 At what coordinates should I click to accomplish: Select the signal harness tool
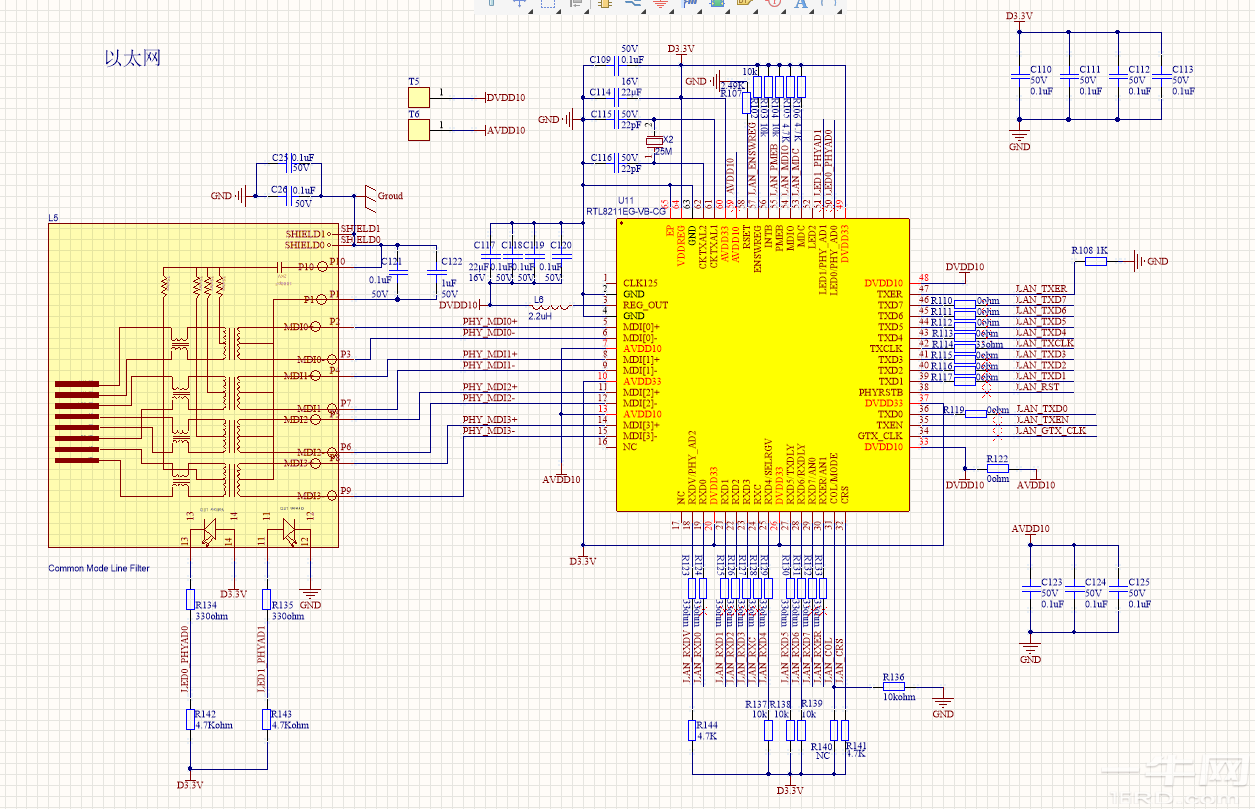(x=688, y=3)
